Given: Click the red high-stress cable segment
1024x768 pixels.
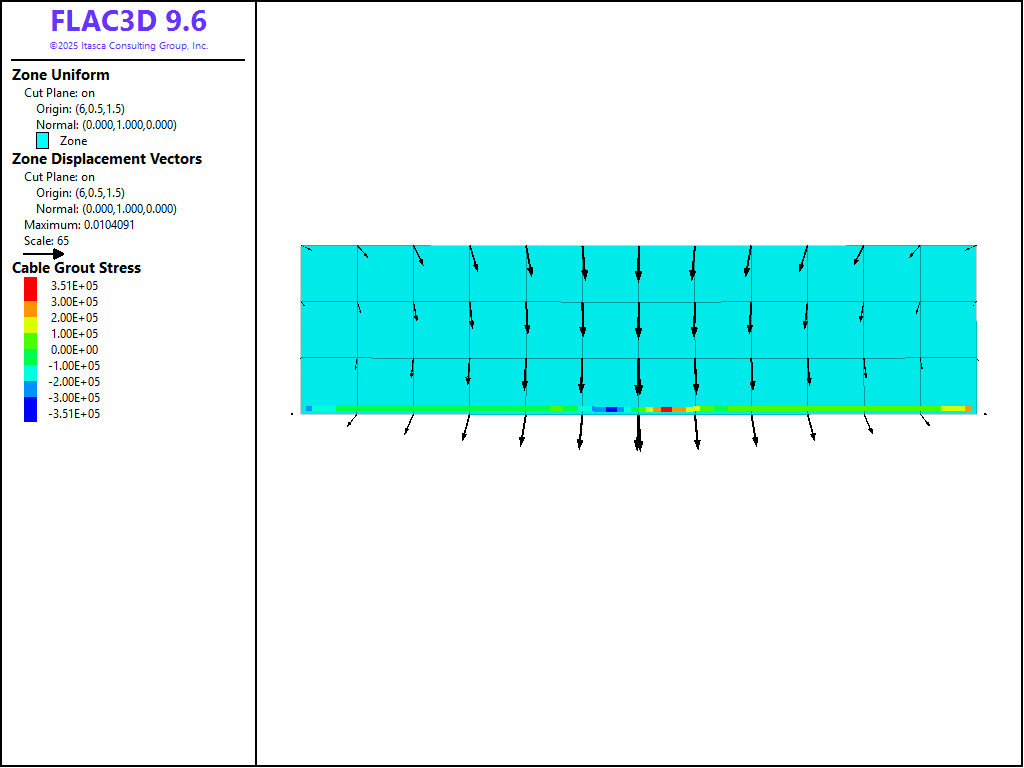Looking at the screenshot, I should click(666, 409).
